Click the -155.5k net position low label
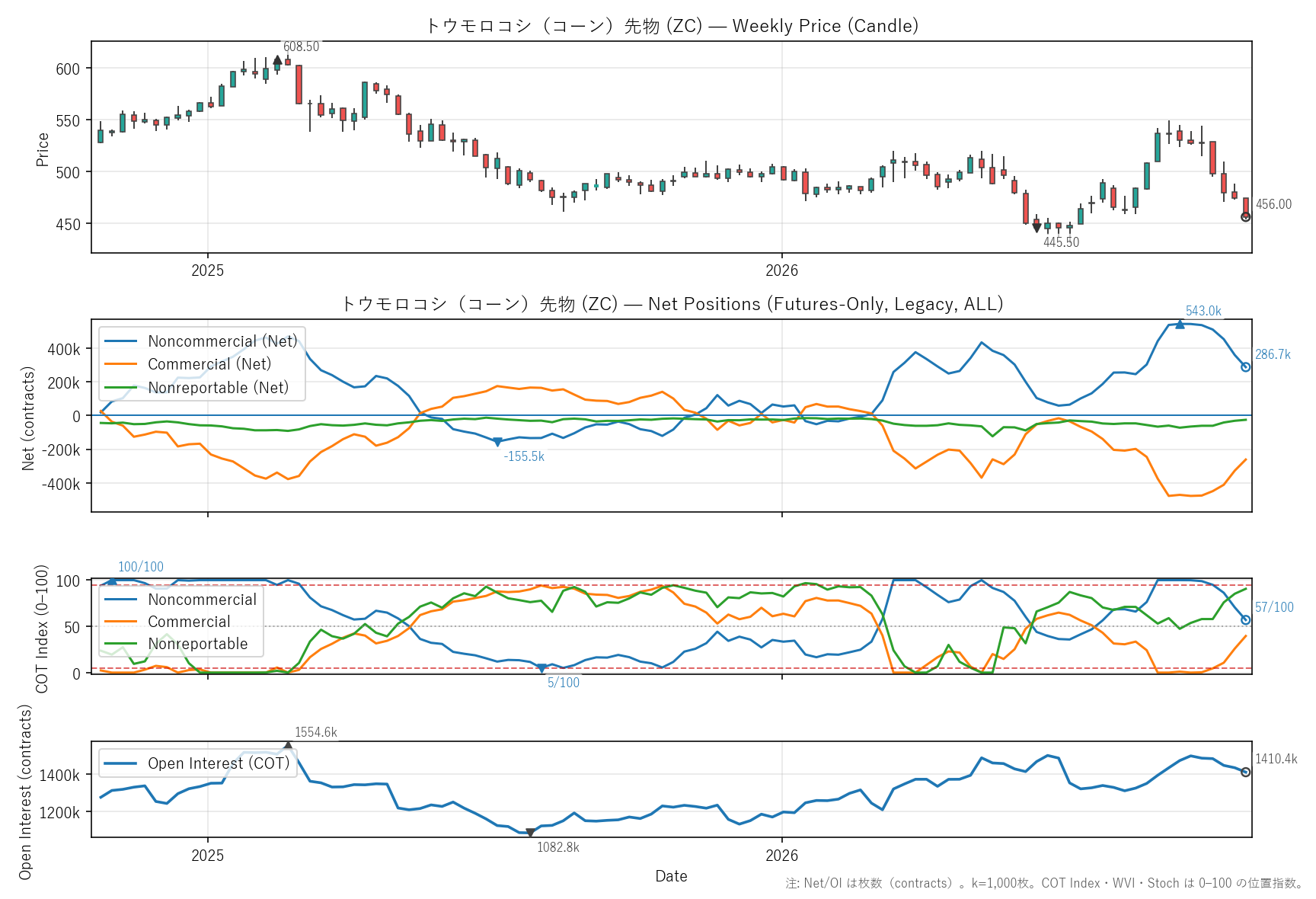The height and width of the screenshot is (899, 1316). point(524,456)
